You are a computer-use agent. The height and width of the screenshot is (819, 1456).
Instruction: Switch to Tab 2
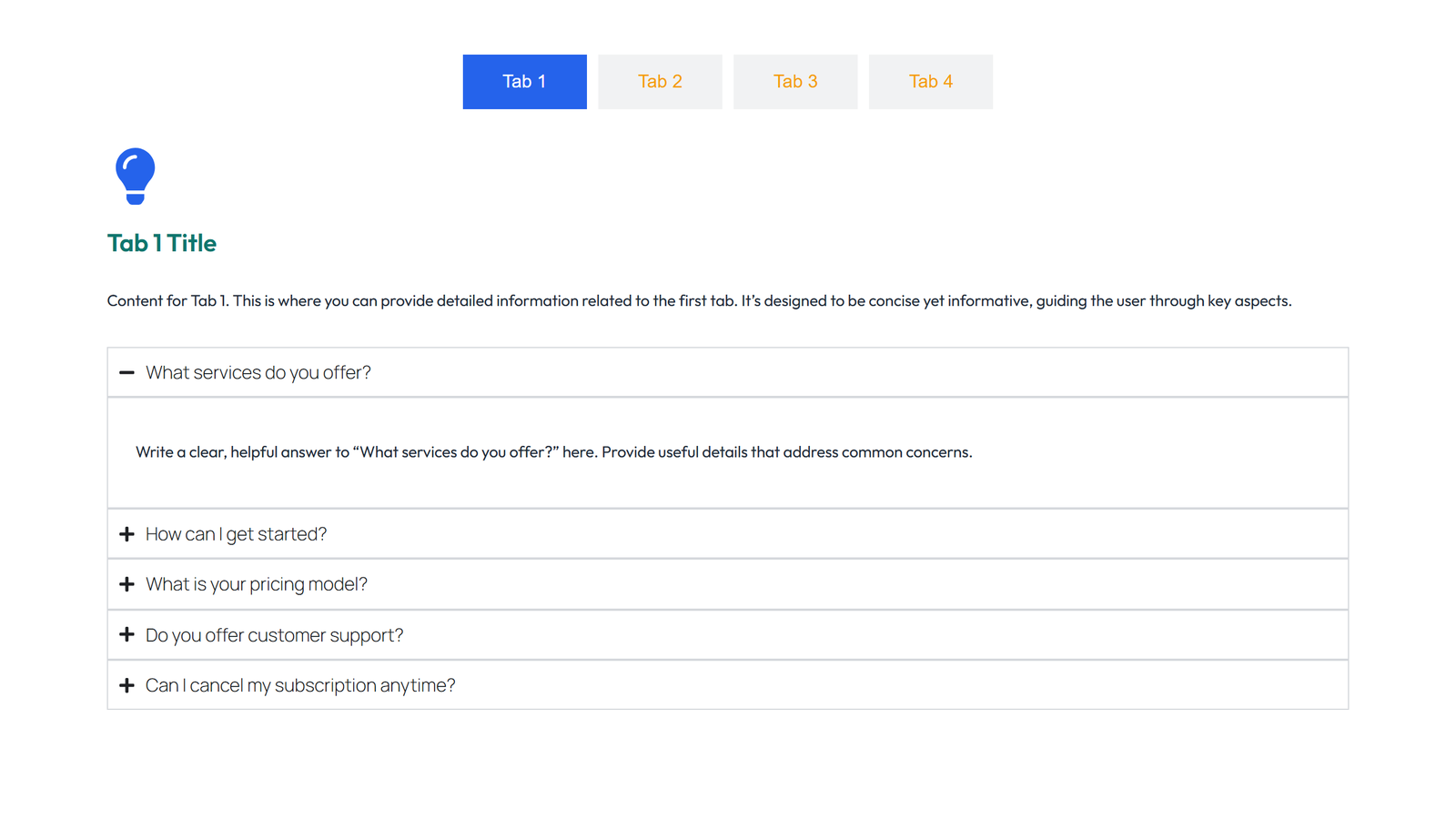tap(659, 81)
